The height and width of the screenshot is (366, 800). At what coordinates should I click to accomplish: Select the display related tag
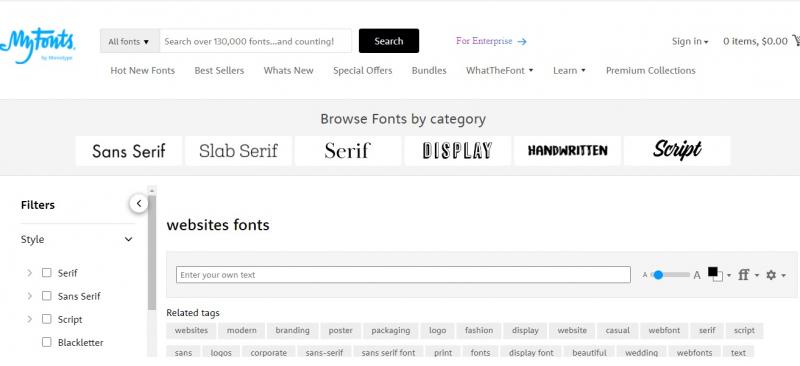click(x=525, y=330)
